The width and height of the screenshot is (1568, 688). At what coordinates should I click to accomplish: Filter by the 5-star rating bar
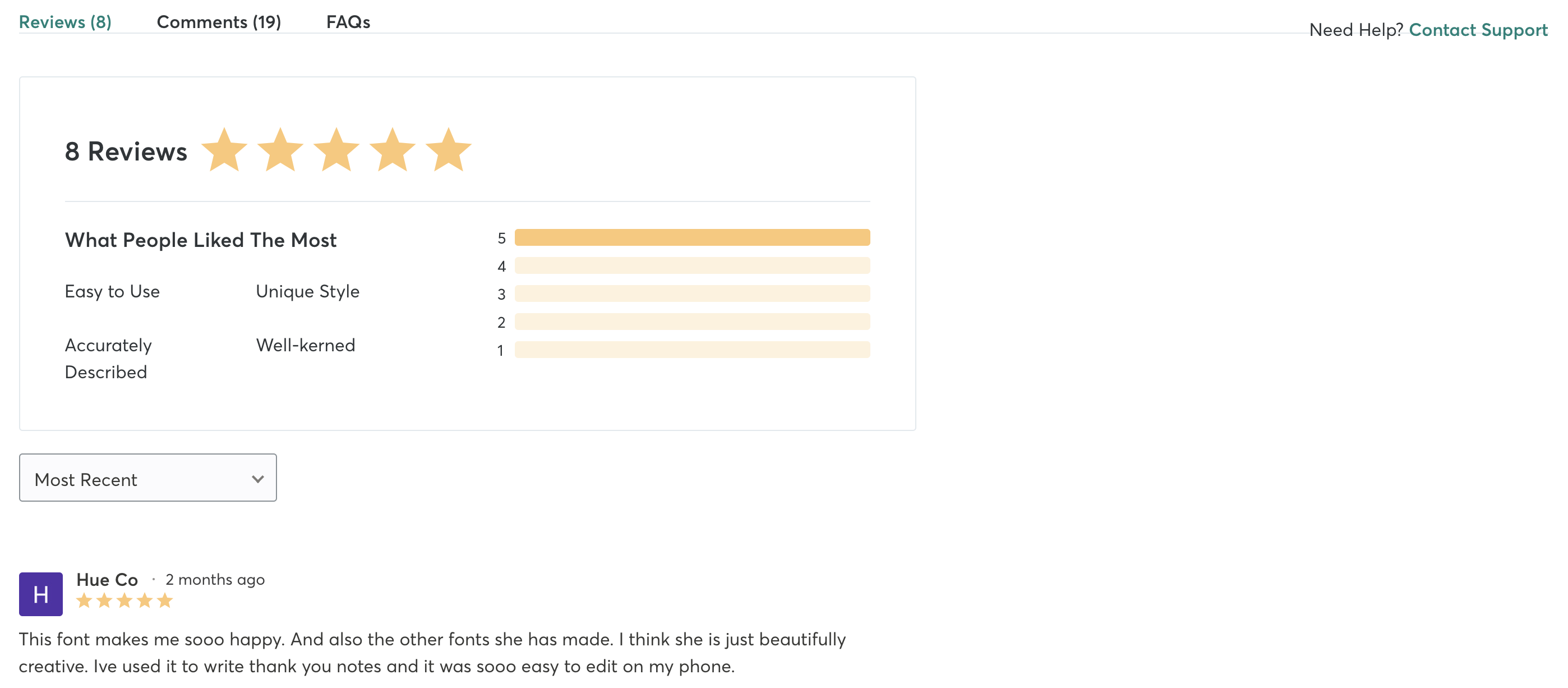pyautogui.click(x=692, y=237)
